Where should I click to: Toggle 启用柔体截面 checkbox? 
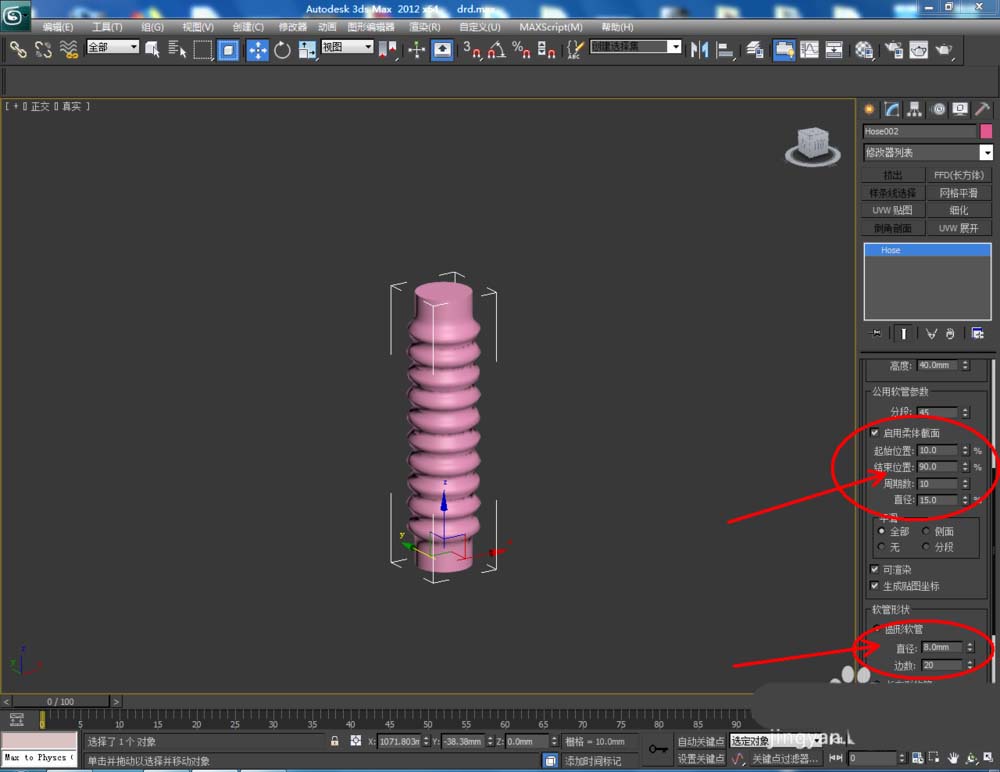click(874, 433)
